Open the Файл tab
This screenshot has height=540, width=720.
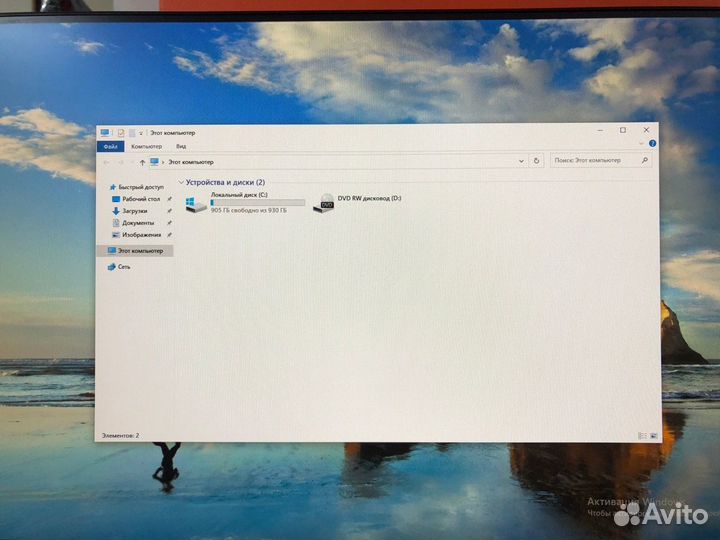click(110, 146)
